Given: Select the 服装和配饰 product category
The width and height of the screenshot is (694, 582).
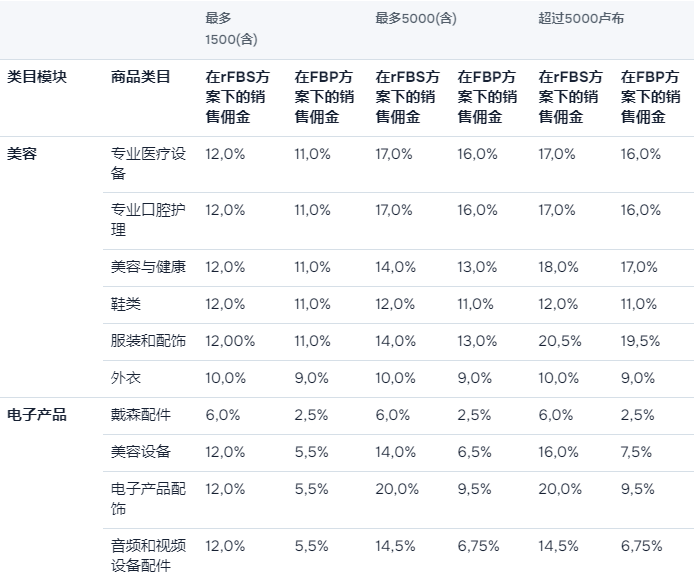Looking at the screenshot, I should 148,341.
